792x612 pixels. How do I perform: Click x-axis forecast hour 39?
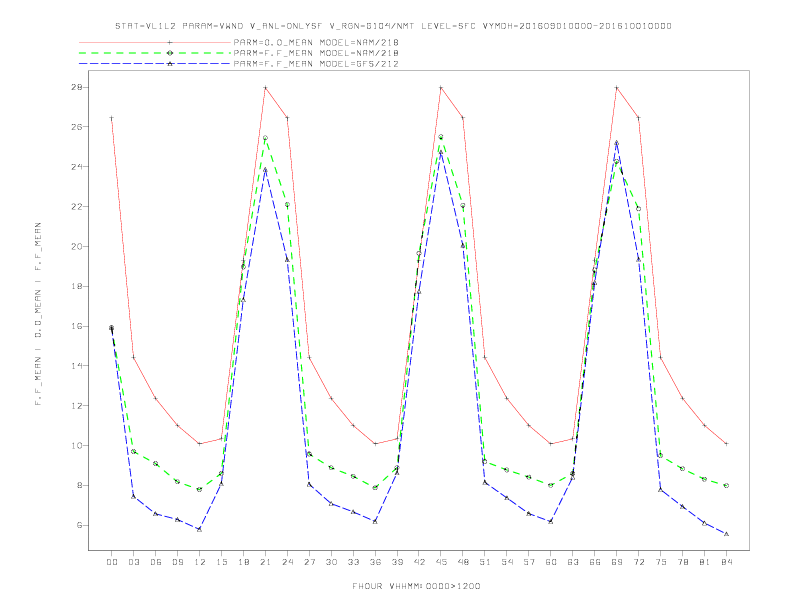click(x=397, y=562)
